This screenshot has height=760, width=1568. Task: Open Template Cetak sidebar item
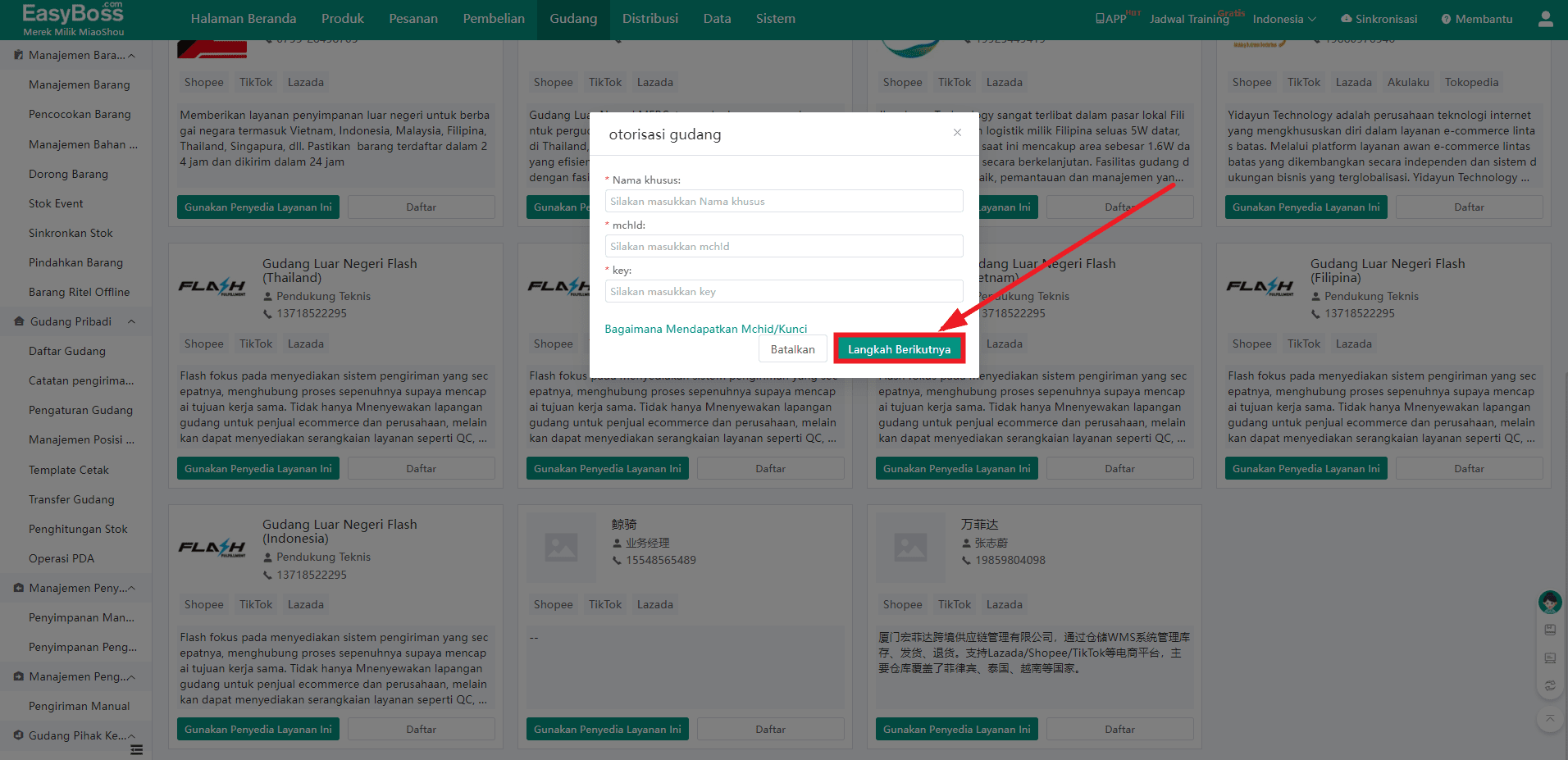pos(69,470)
